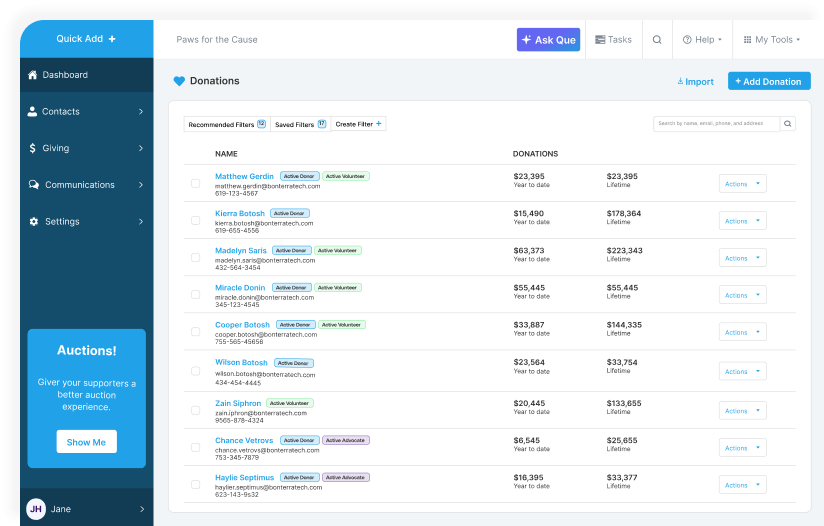
Task: Expand the Giving menu chevron
Action: coord(141,148)
